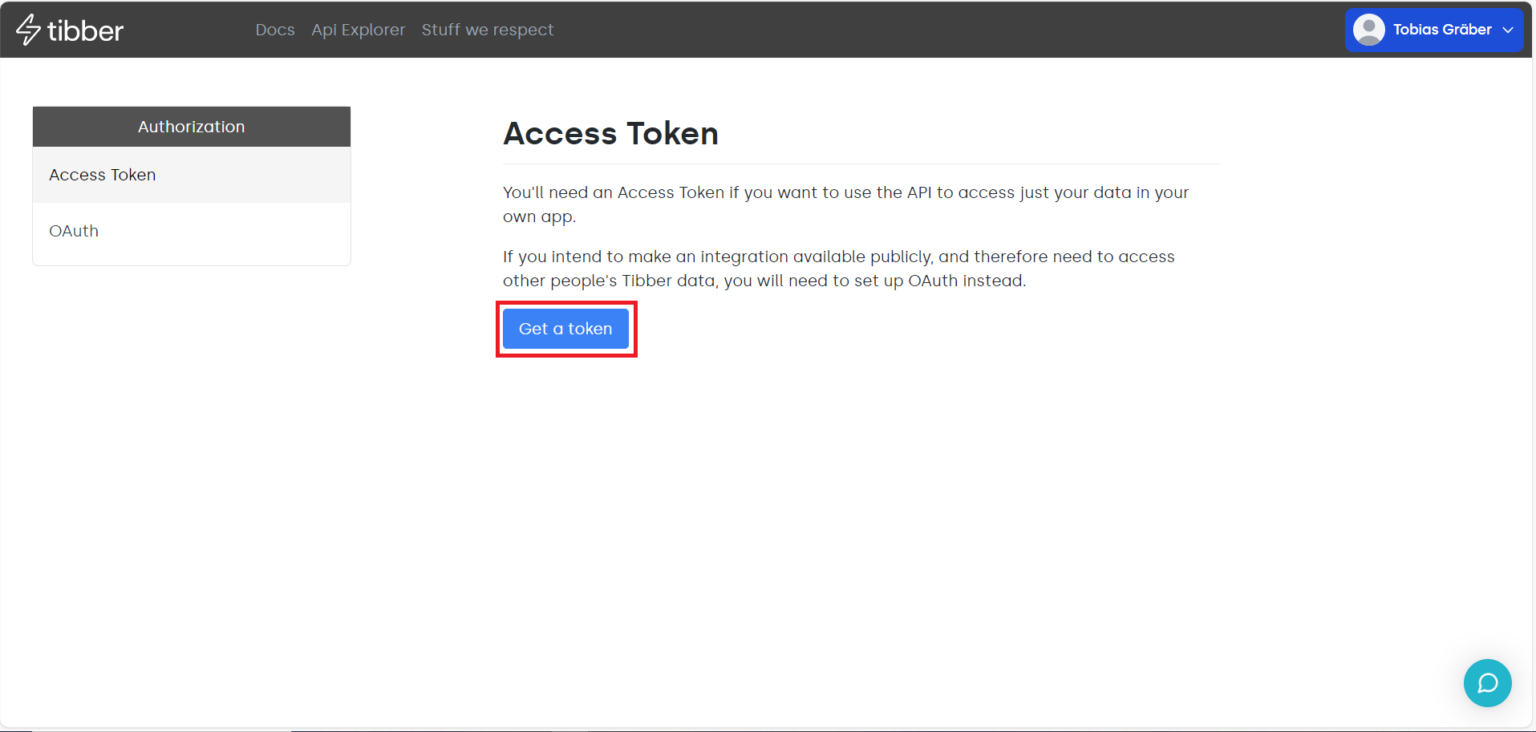Screen dimensions: 1536x732
Task: Select Access Token in the sidebar
Action: coord(103,175)
